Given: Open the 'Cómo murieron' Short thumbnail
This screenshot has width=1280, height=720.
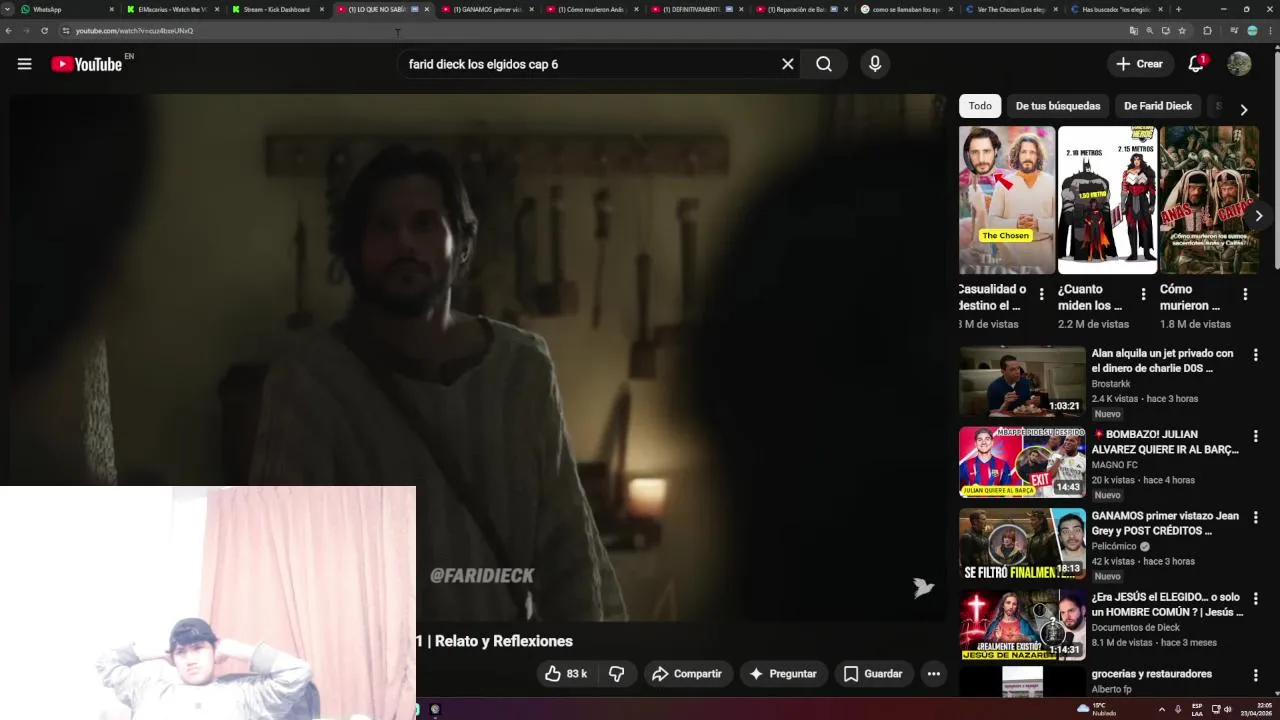Looking at the screenshot, I should coord(1209,200).
